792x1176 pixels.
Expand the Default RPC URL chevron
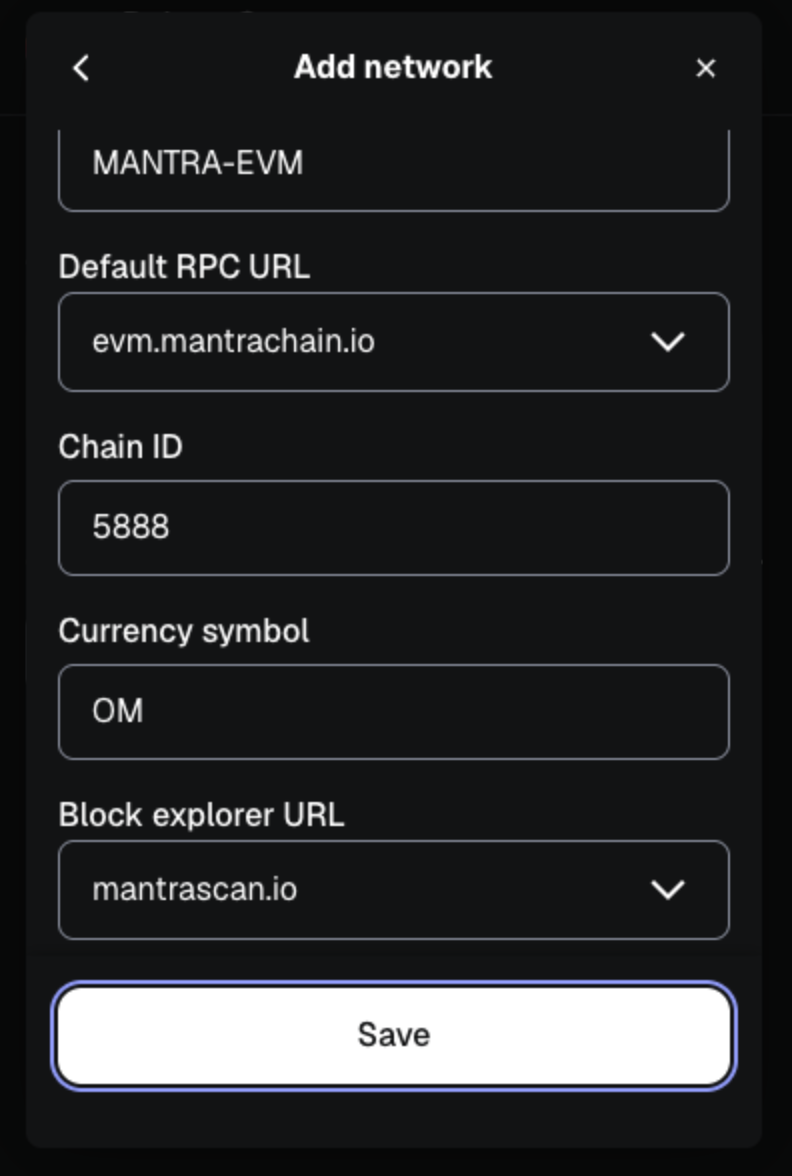point(667,342)
